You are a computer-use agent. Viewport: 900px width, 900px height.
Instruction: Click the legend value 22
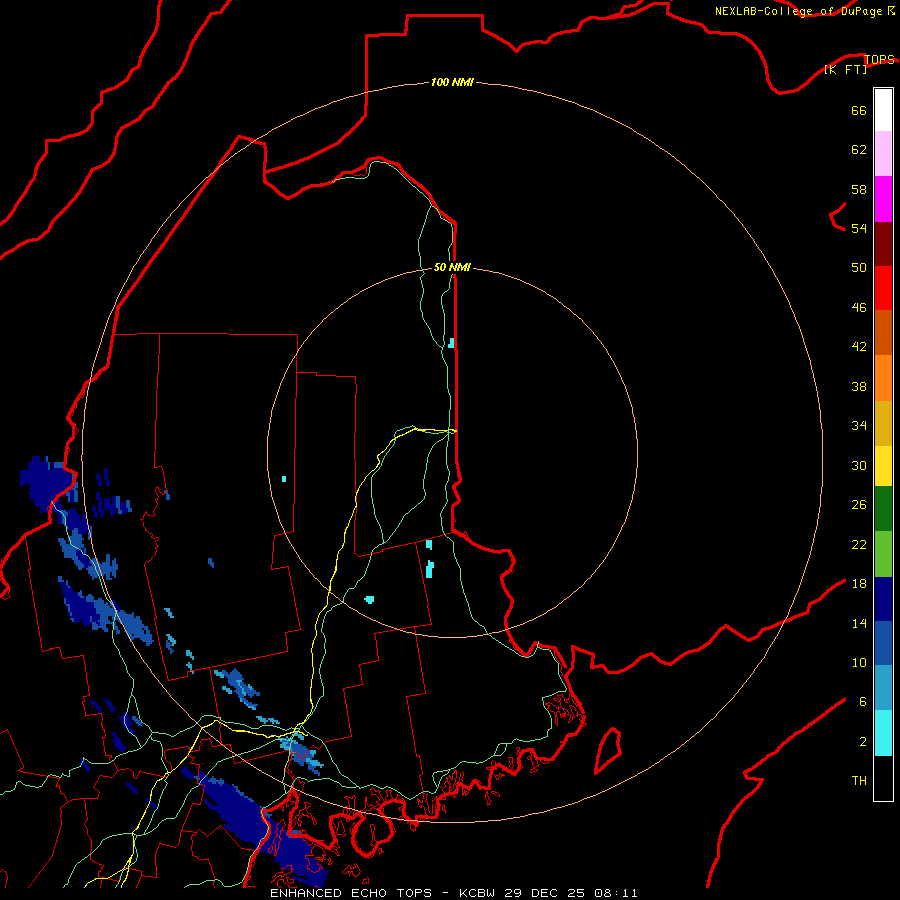pos(859,545)
